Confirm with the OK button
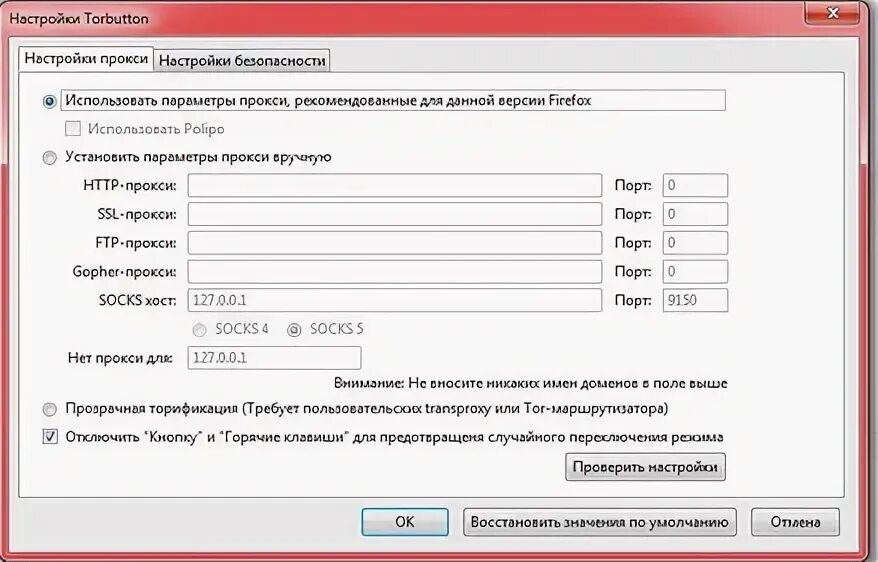This screenshot has height=562, width=878. pos(405,522)
